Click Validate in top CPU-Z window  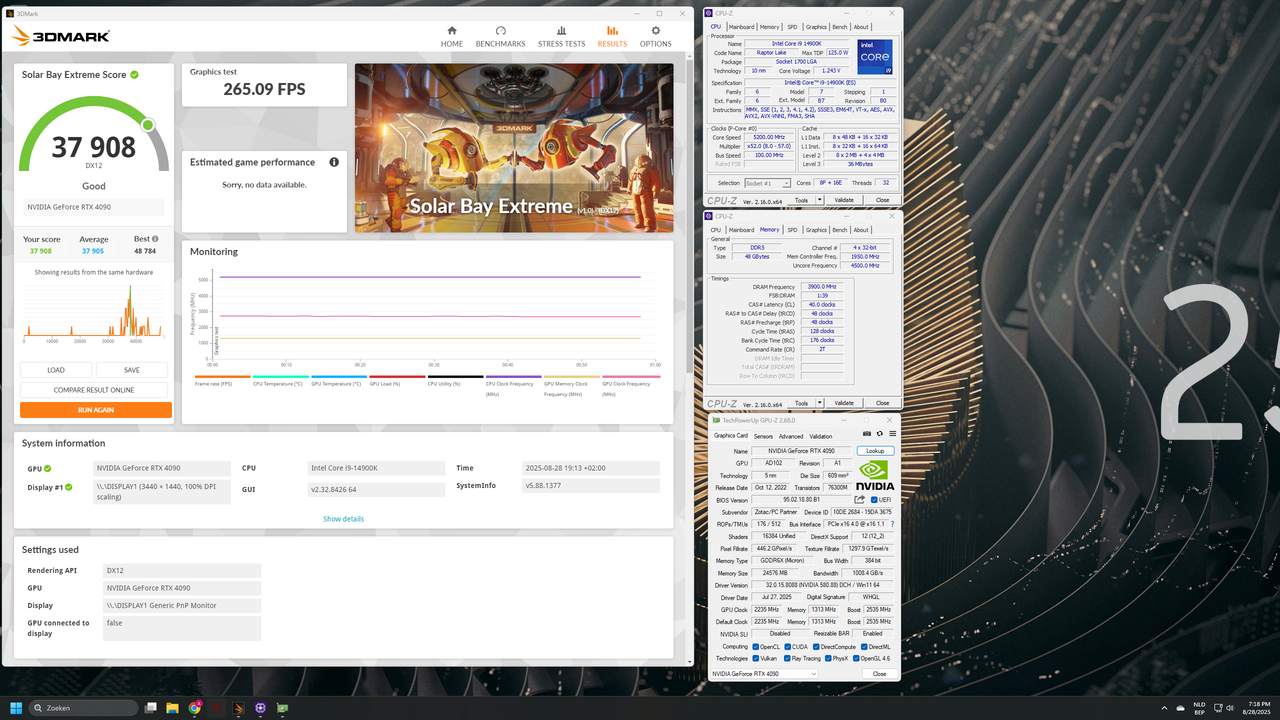coord(844,200)
